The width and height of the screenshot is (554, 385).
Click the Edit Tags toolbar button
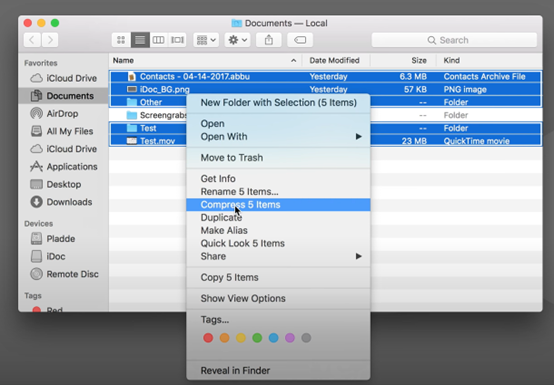[300, 40]
